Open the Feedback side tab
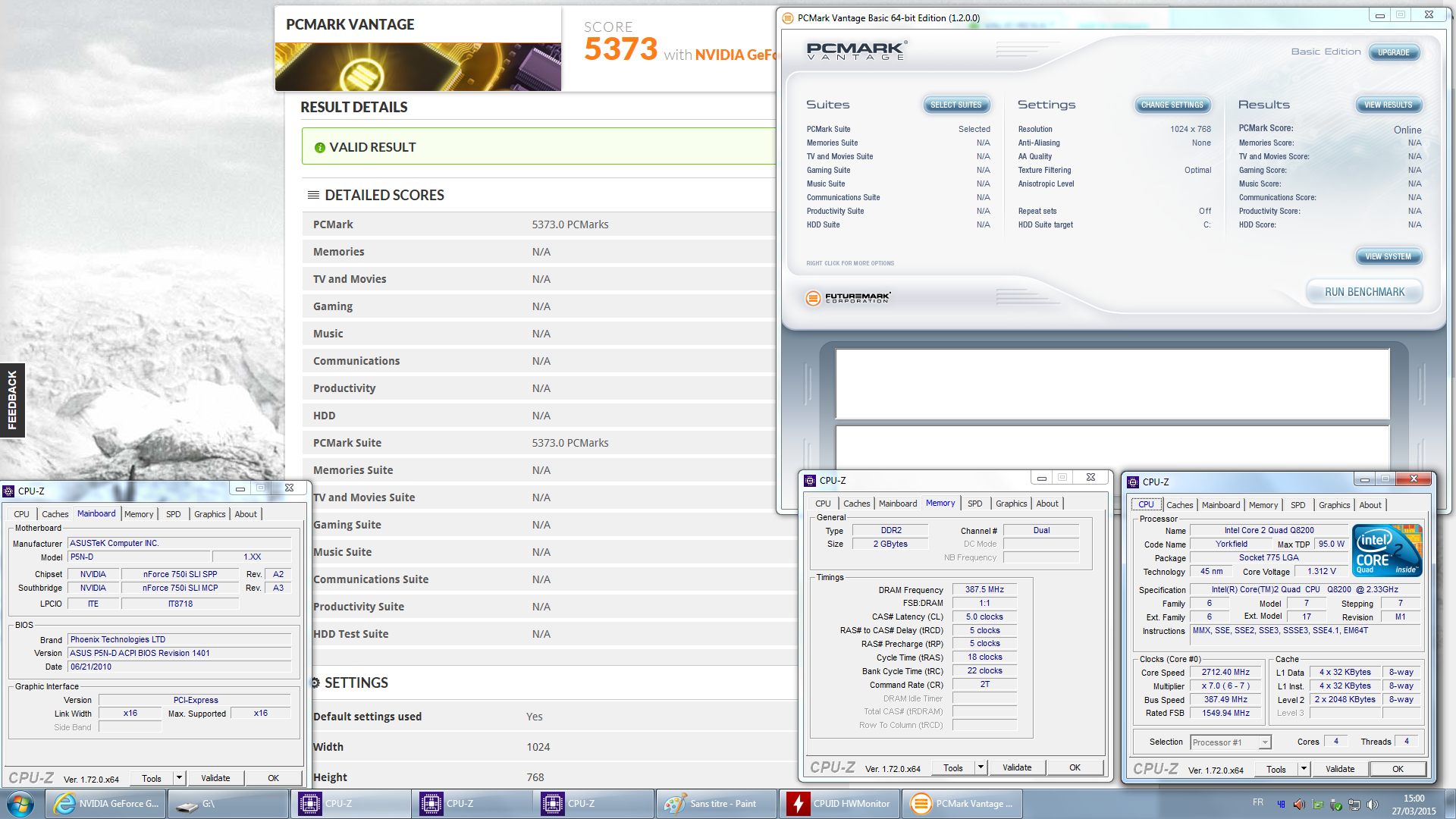 tap(12, 400)
